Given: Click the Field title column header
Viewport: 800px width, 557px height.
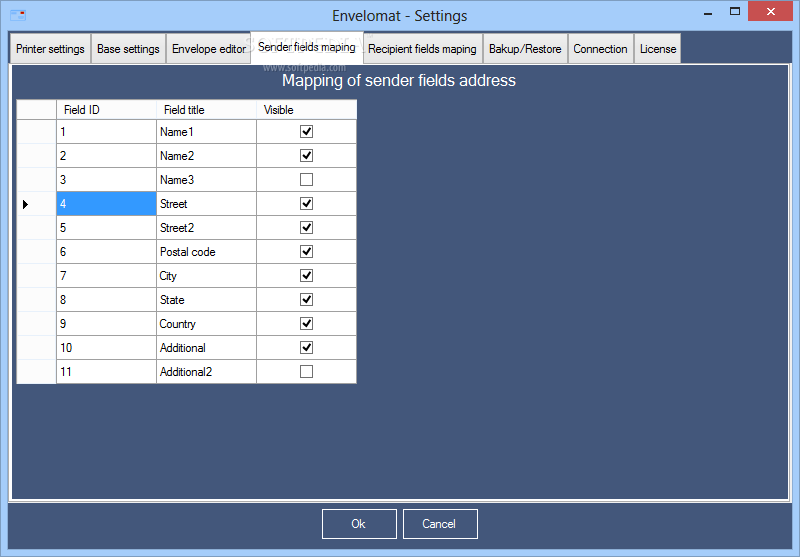Looking at the screenshot, I should 206,110.
